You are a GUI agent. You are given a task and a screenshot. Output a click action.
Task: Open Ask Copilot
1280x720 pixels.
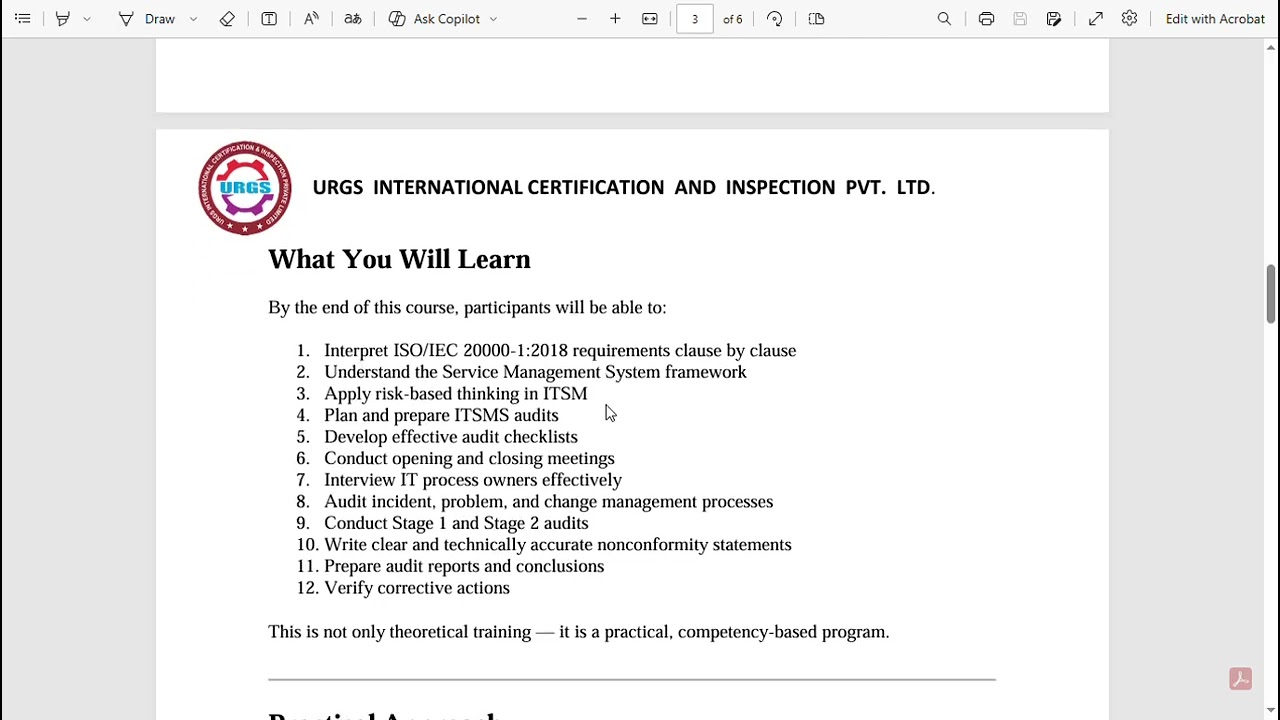[435, 19]
